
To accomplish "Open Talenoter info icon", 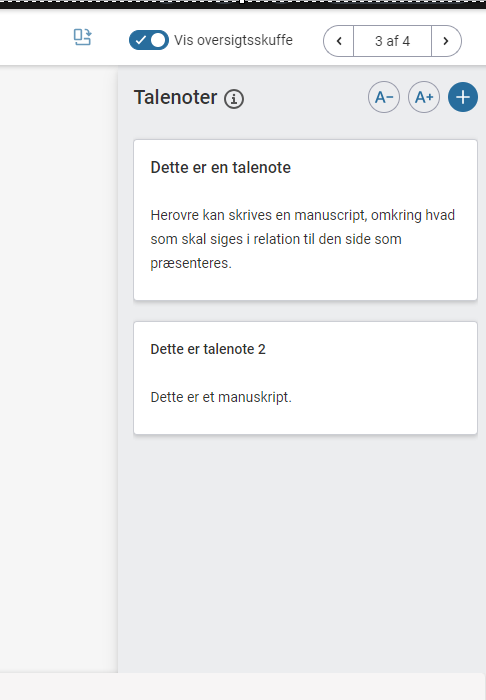I will pos(234,99).
